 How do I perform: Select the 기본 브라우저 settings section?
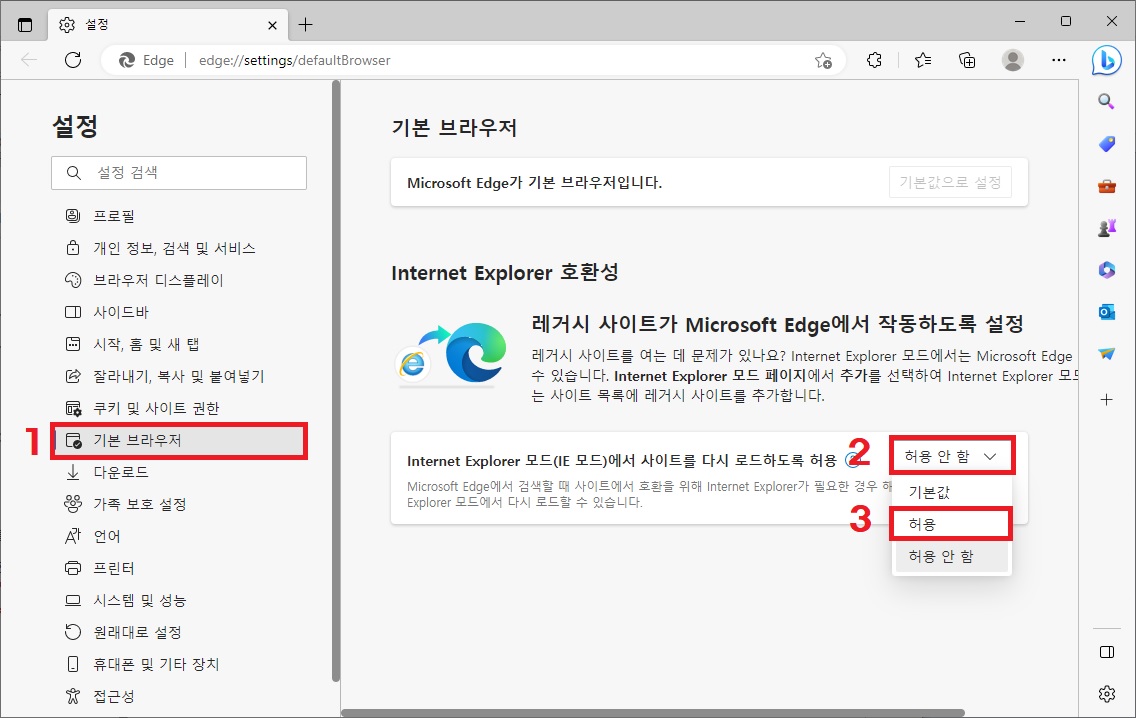click(179, 441)
